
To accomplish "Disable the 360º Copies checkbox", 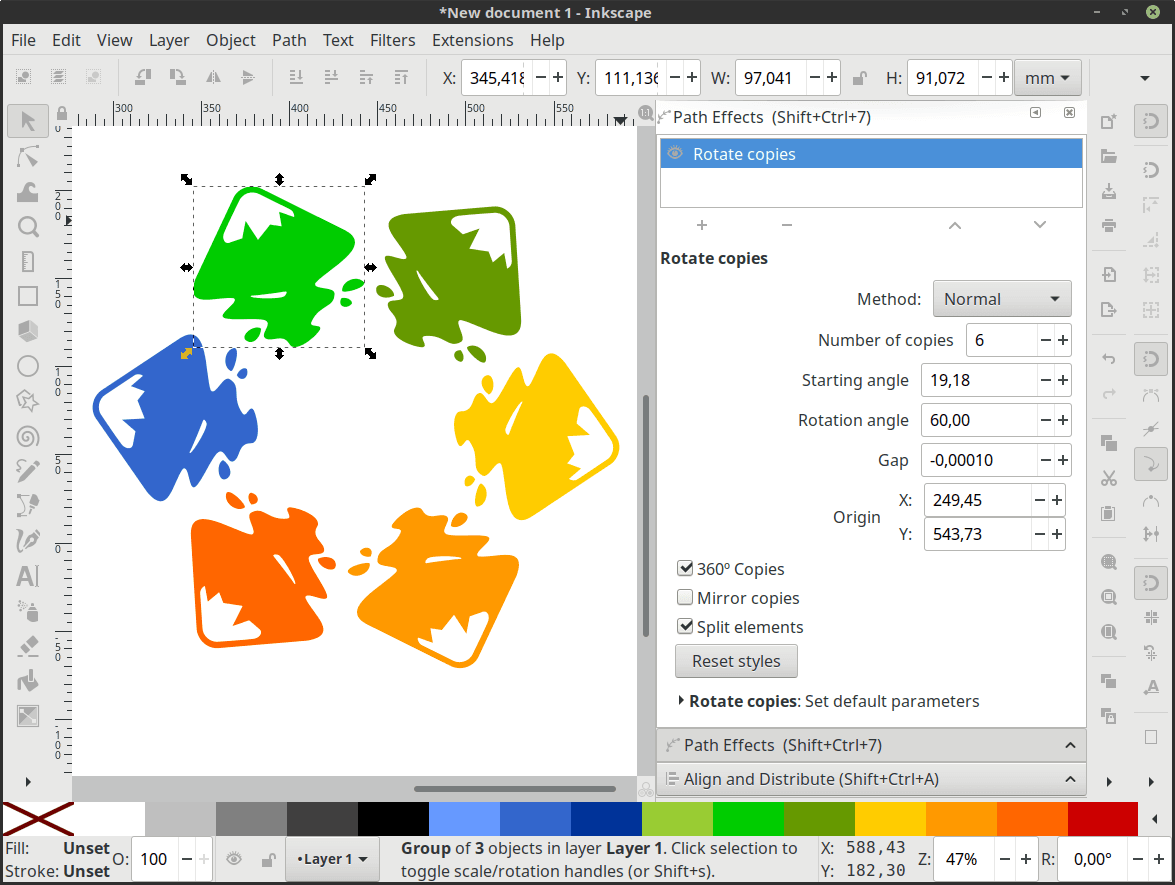I will coord(686,569).
